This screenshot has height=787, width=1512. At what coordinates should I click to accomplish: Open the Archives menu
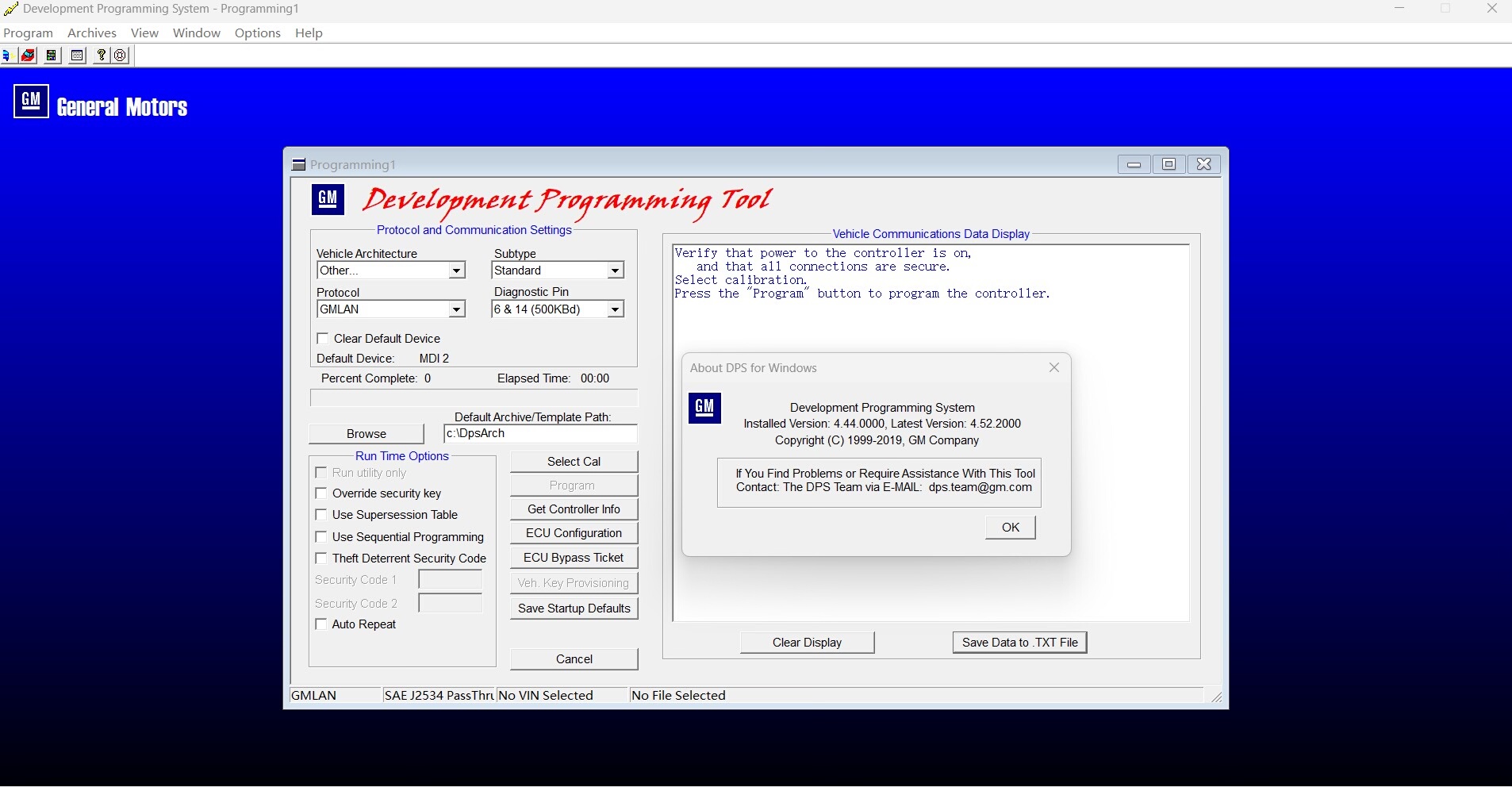coord(91,33)
